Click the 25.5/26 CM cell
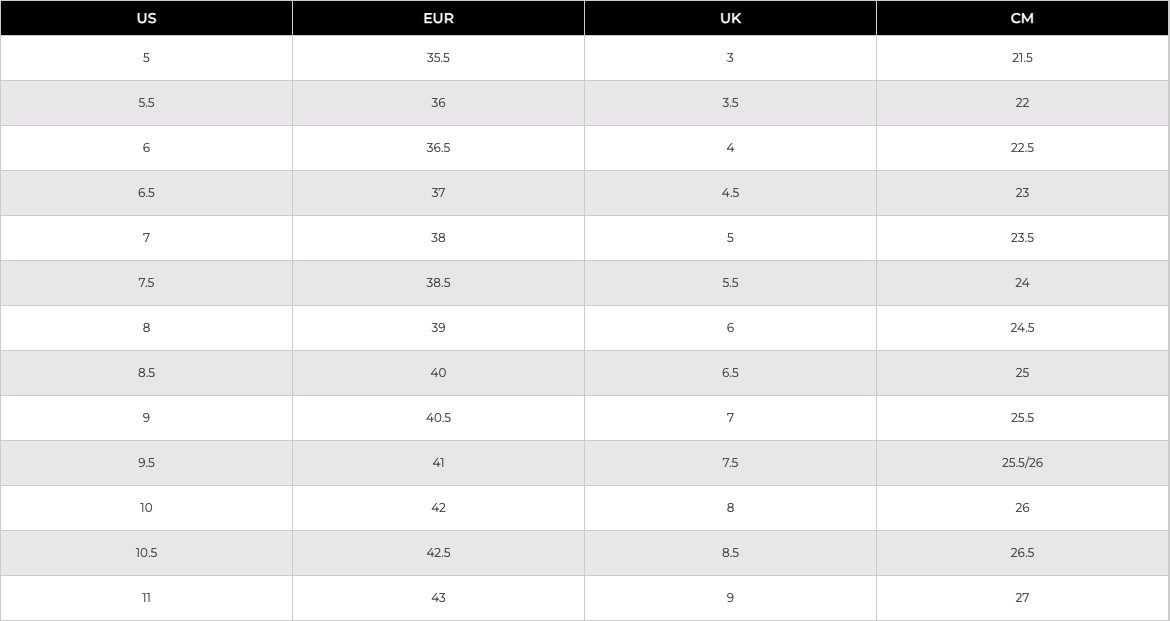 point(1022,463)
